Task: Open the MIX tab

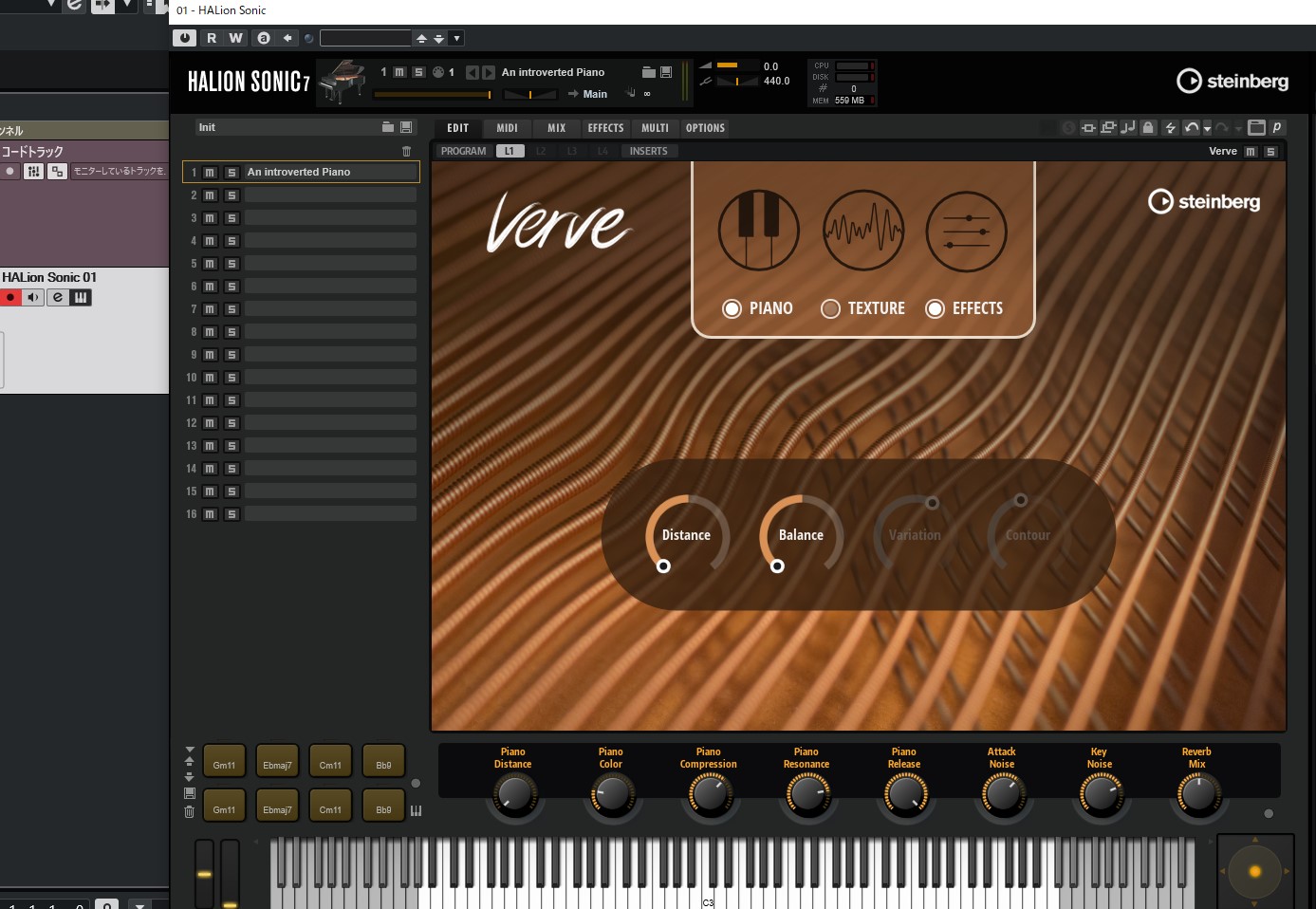Action: pos(557,128)
